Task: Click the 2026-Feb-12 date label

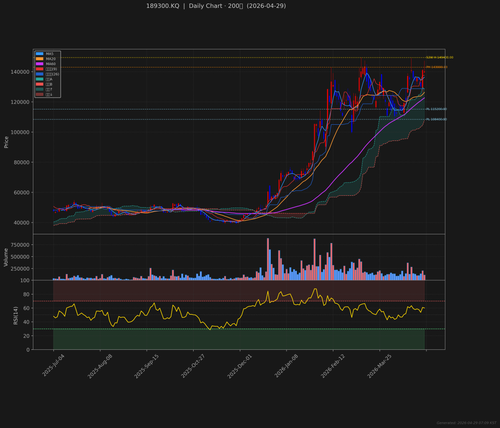Action: (x=333, y=366)
